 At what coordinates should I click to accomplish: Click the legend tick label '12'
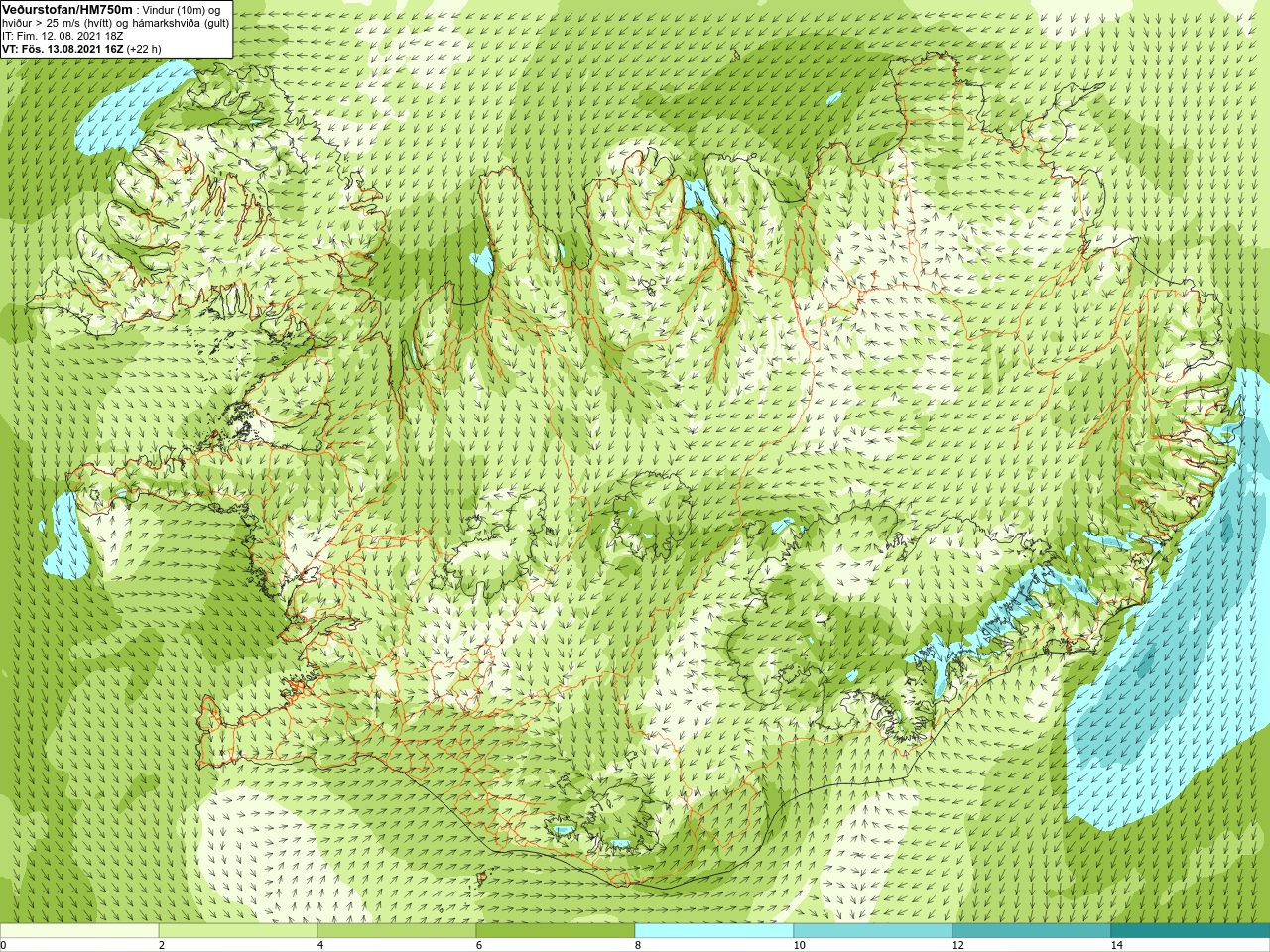[957, 945]
